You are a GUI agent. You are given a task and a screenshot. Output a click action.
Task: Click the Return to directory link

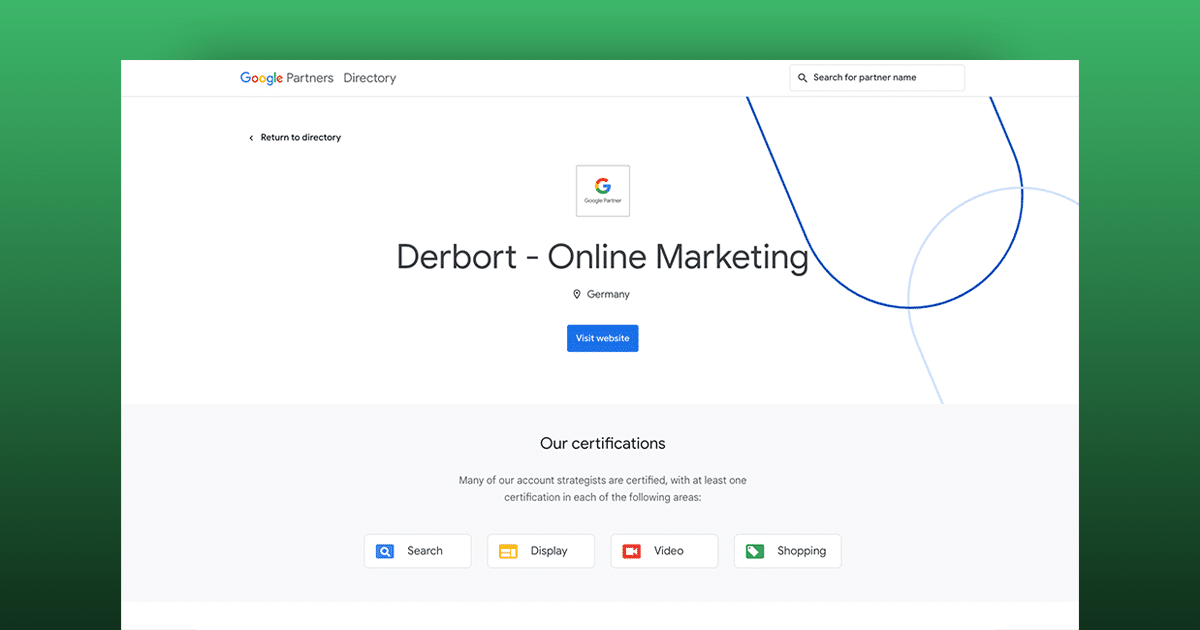coord(300,137)
